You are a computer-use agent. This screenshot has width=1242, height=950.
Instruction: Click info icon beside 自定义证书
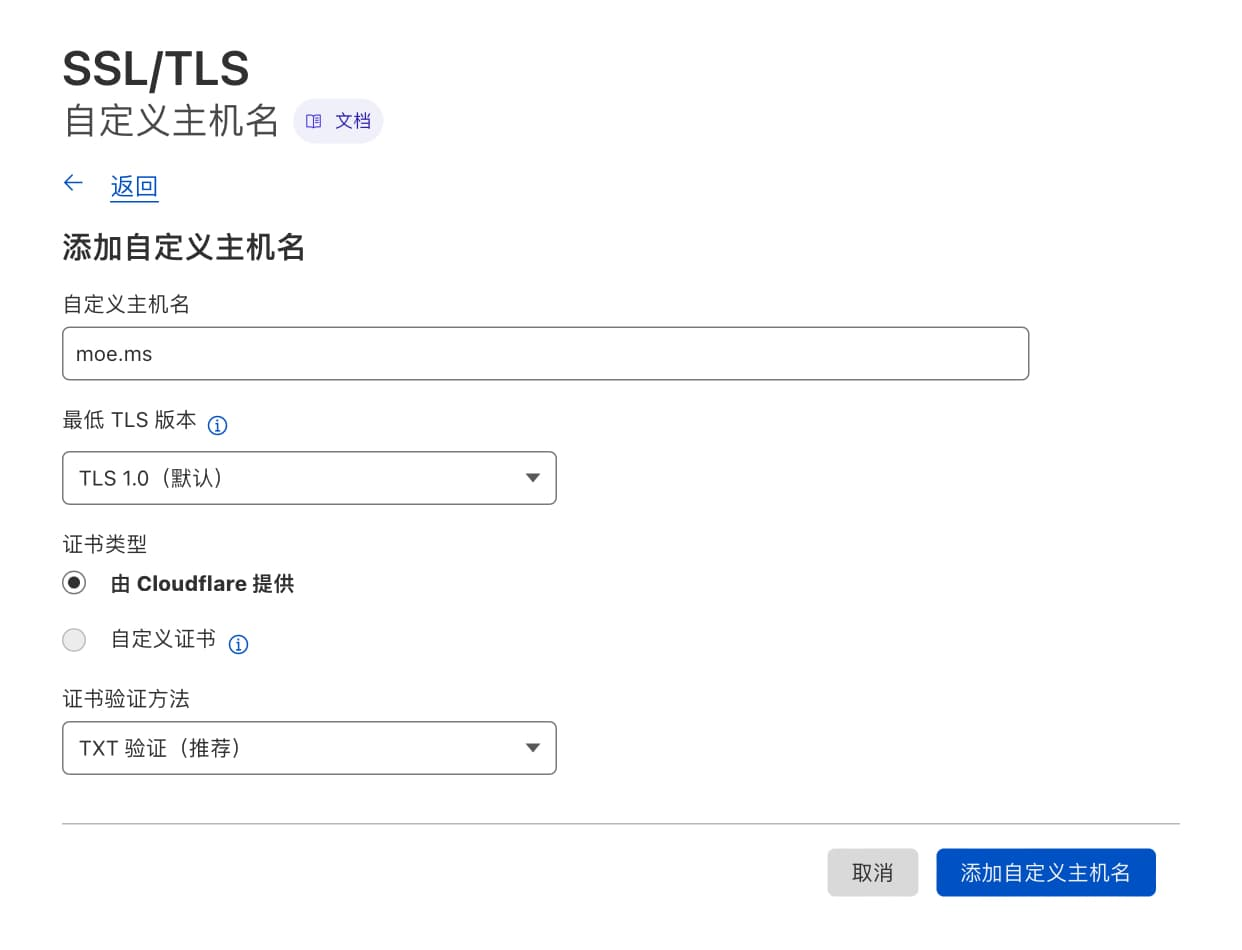238,644
